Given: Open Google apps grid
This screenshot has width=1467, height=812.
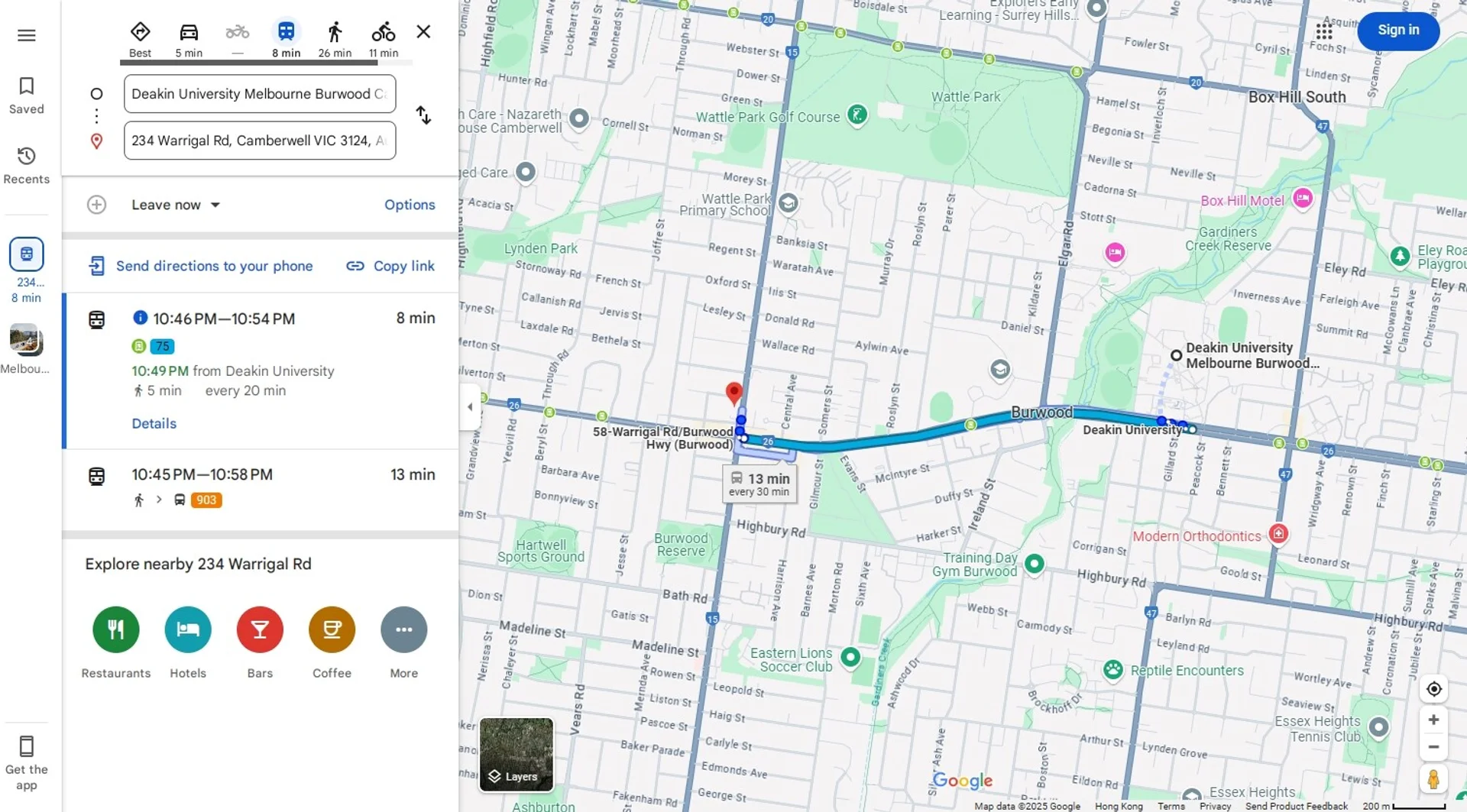Looking at the screenshot, I should (1324, 31).
